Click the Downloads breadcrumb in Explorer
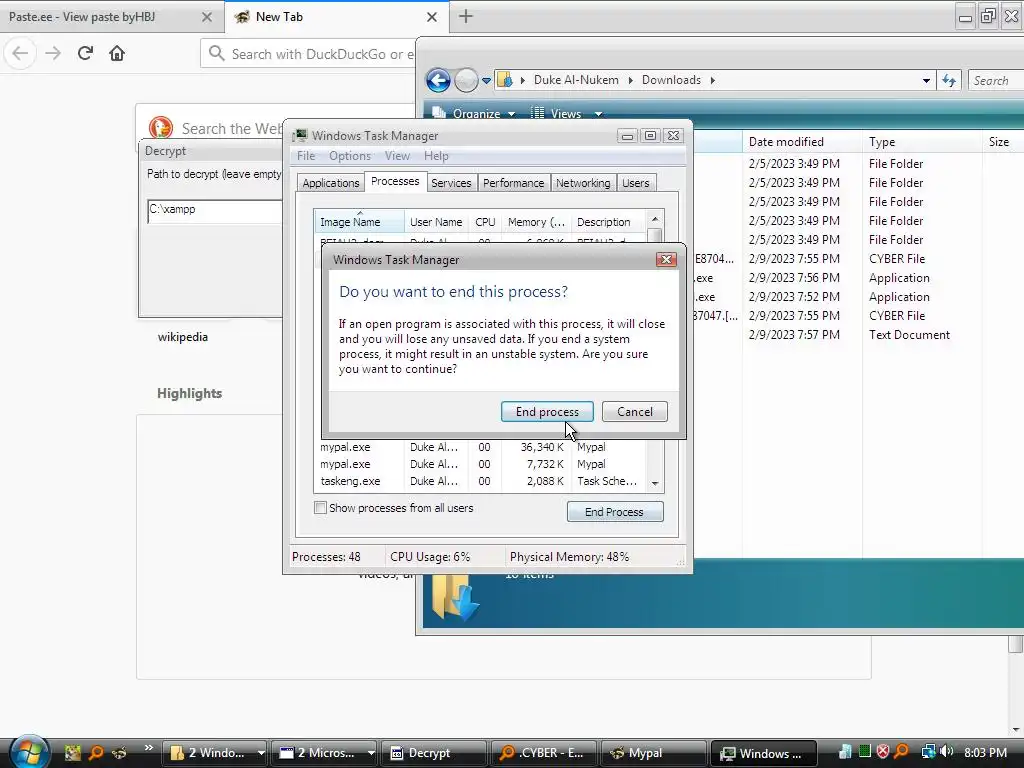 coord(671,80)
